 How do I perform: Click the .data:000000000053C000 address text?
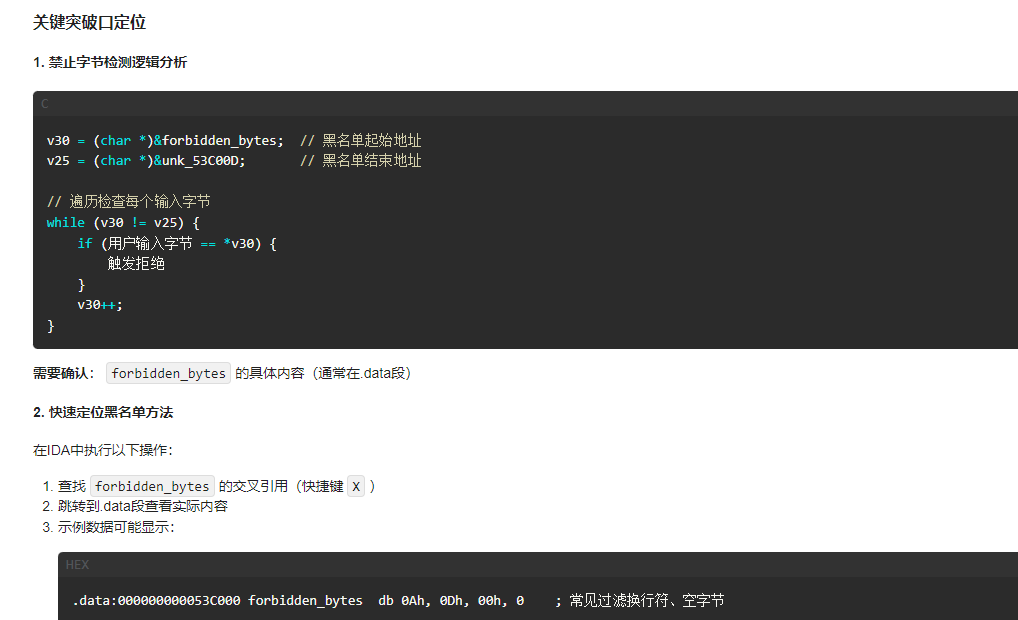coord(156,601)
